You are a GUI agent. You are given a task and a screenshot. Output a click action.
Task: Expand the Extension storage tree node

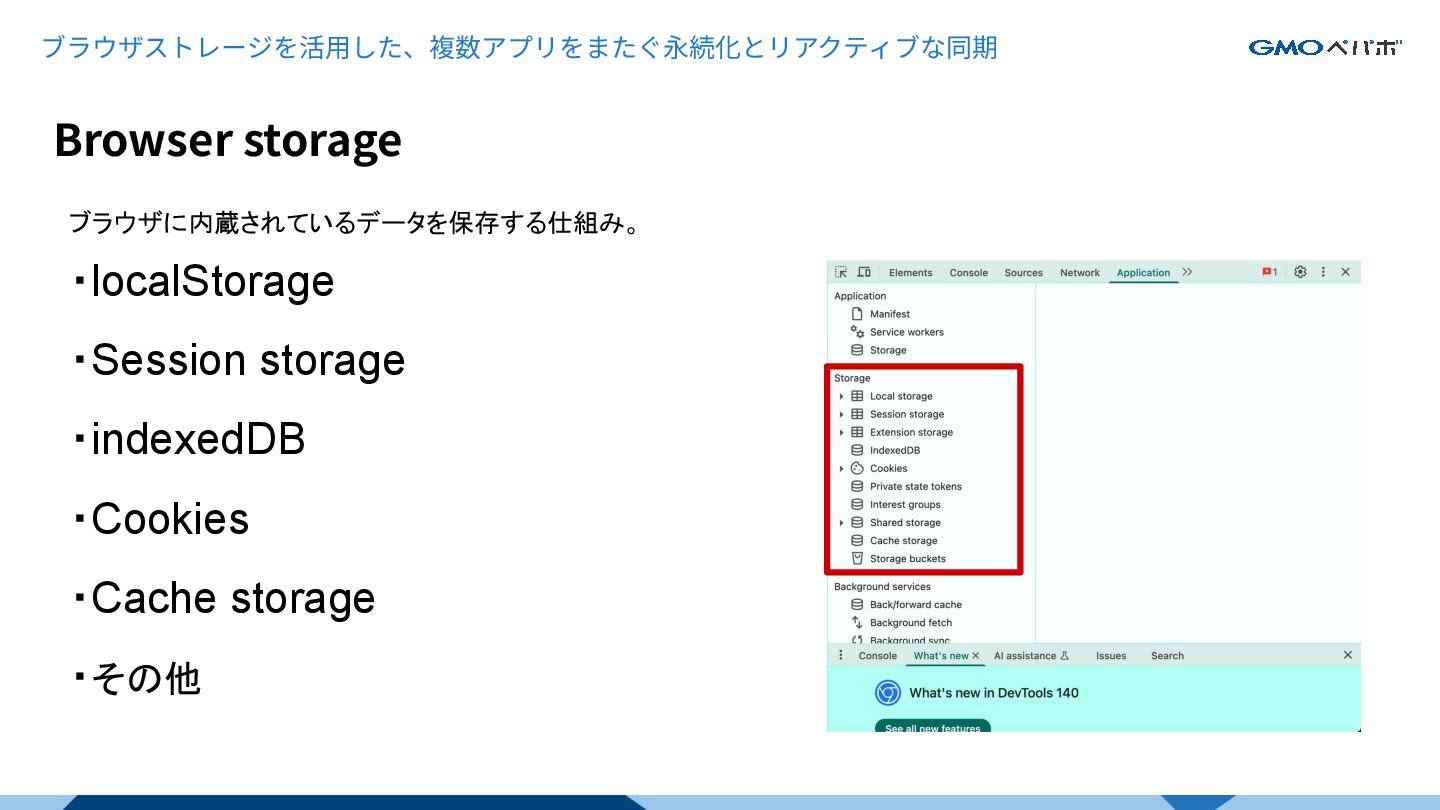click(x=842, y=432)
